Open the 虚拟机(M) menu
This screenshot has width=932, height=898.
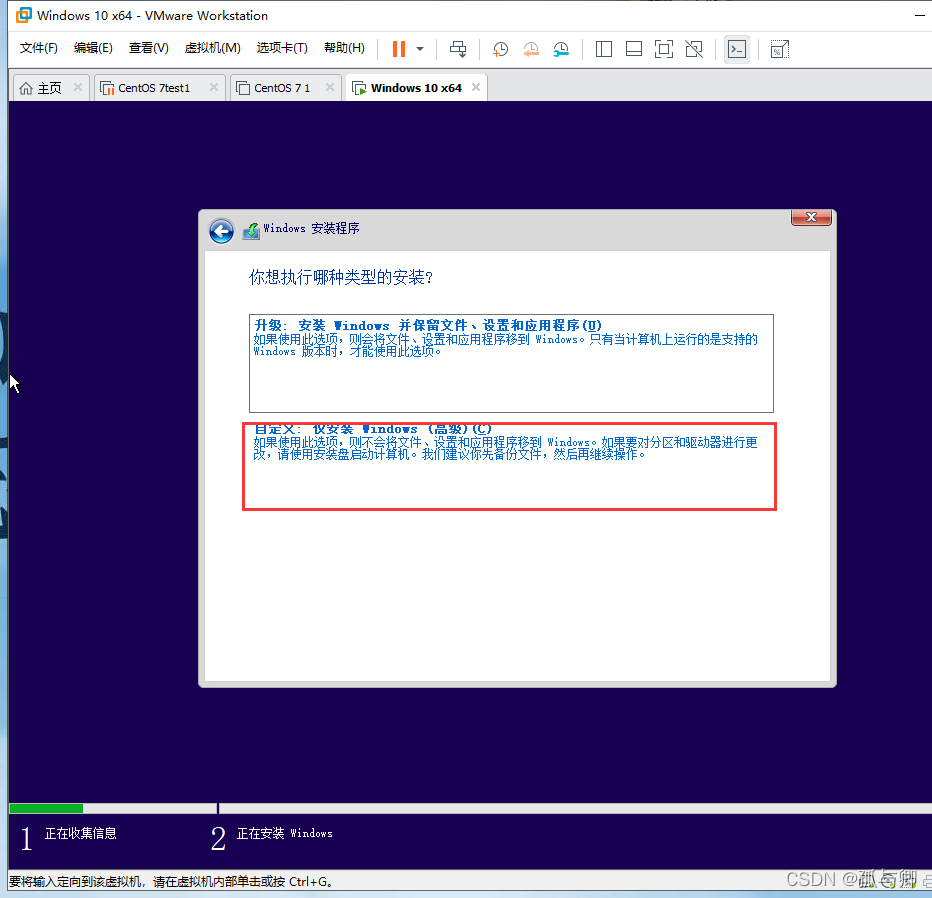(x=213, y=48)
